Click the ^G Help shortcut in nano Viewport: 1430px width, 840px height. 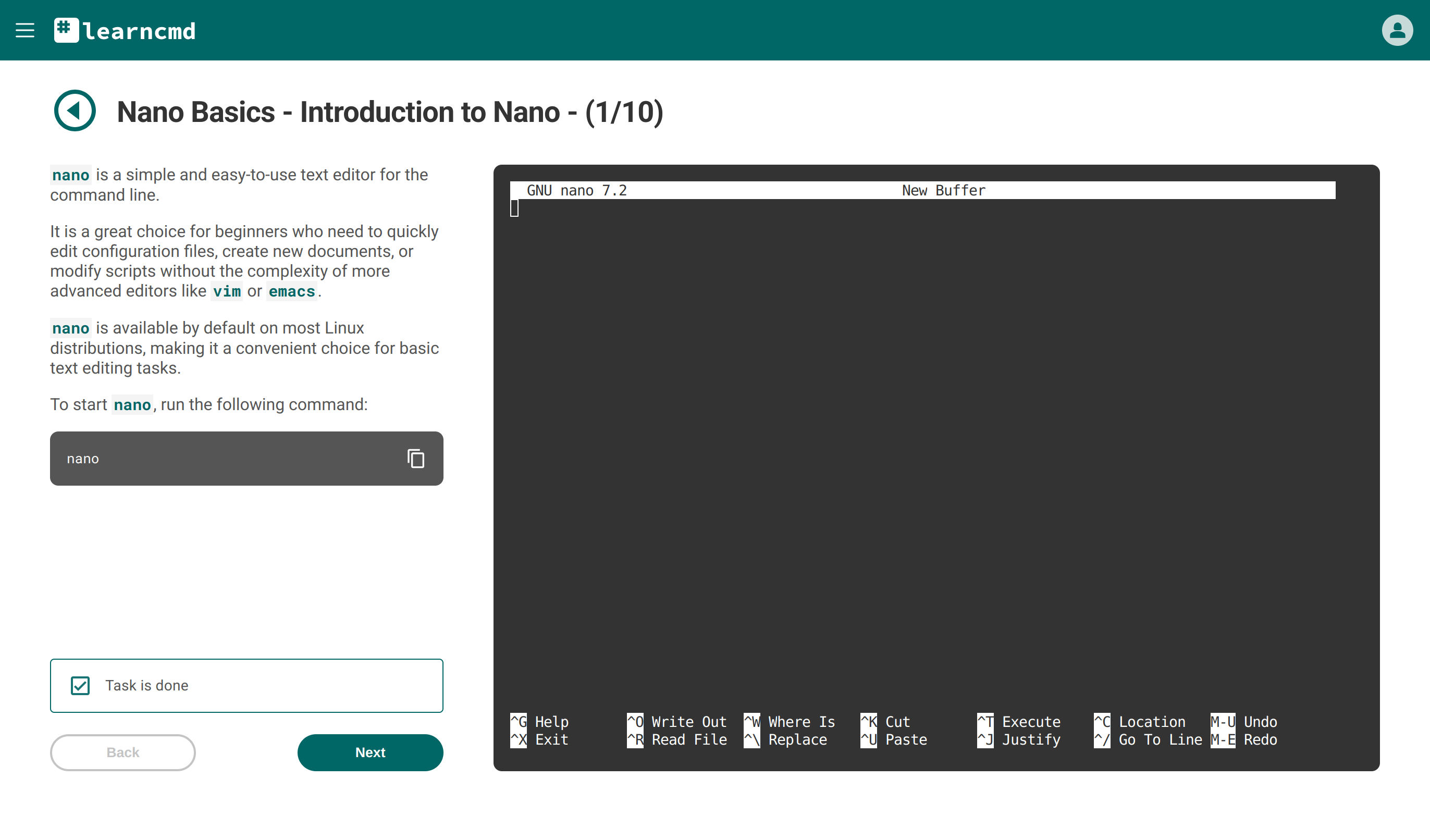pyautogui.click(x=539, y=721)
